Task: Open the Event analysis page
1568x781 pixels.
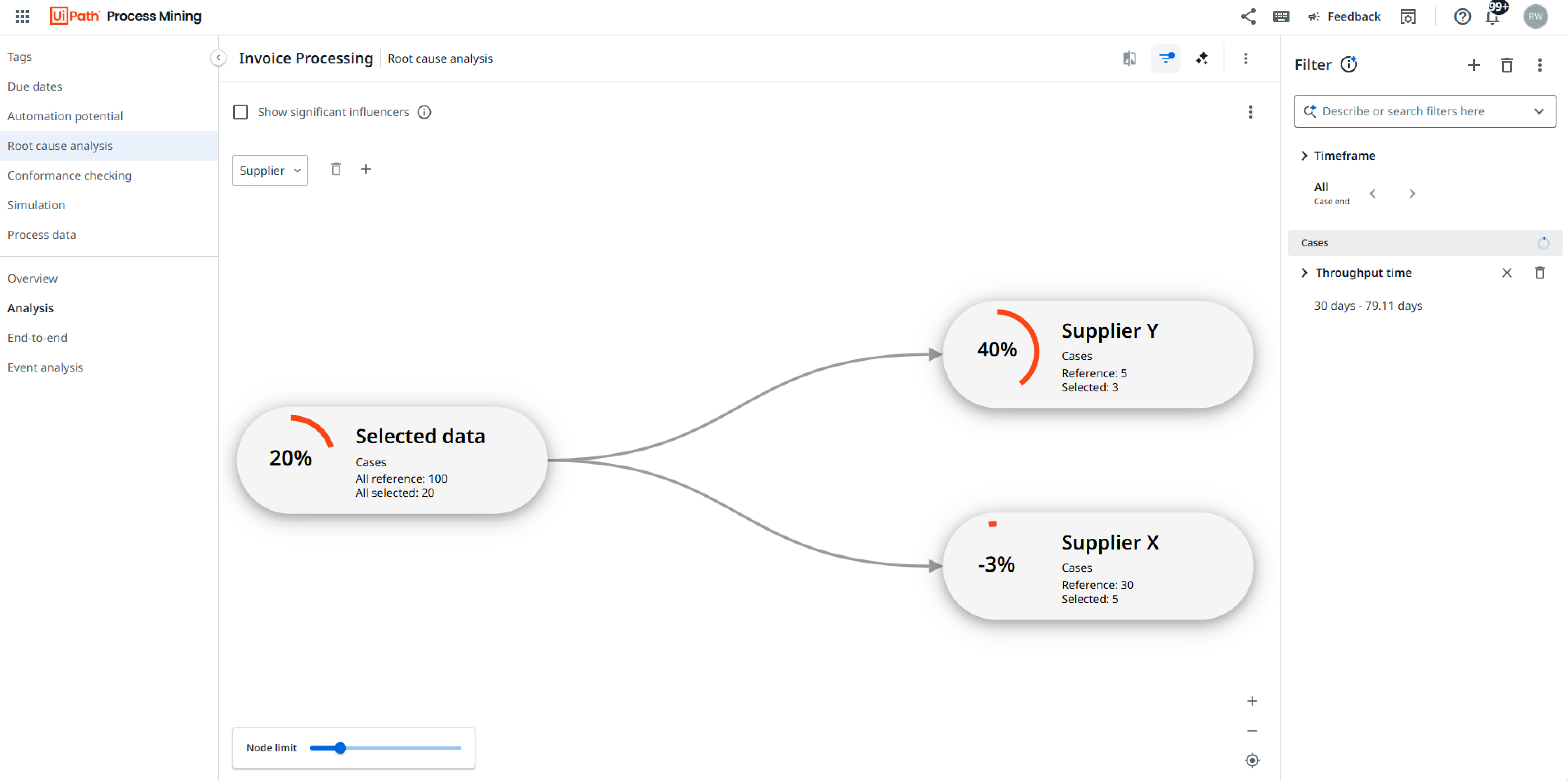Action: click(x=45, y=367)
